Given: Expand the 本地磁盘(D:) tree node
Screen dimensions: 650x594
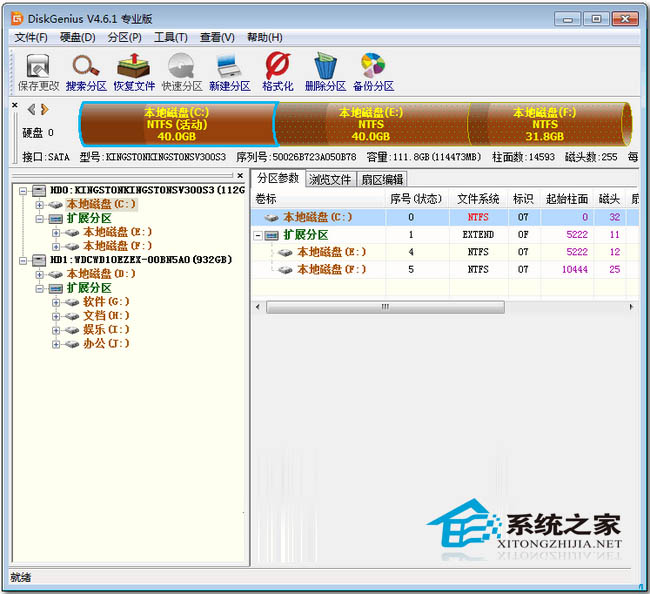Looking at the screenshot, I should [39, 274].
